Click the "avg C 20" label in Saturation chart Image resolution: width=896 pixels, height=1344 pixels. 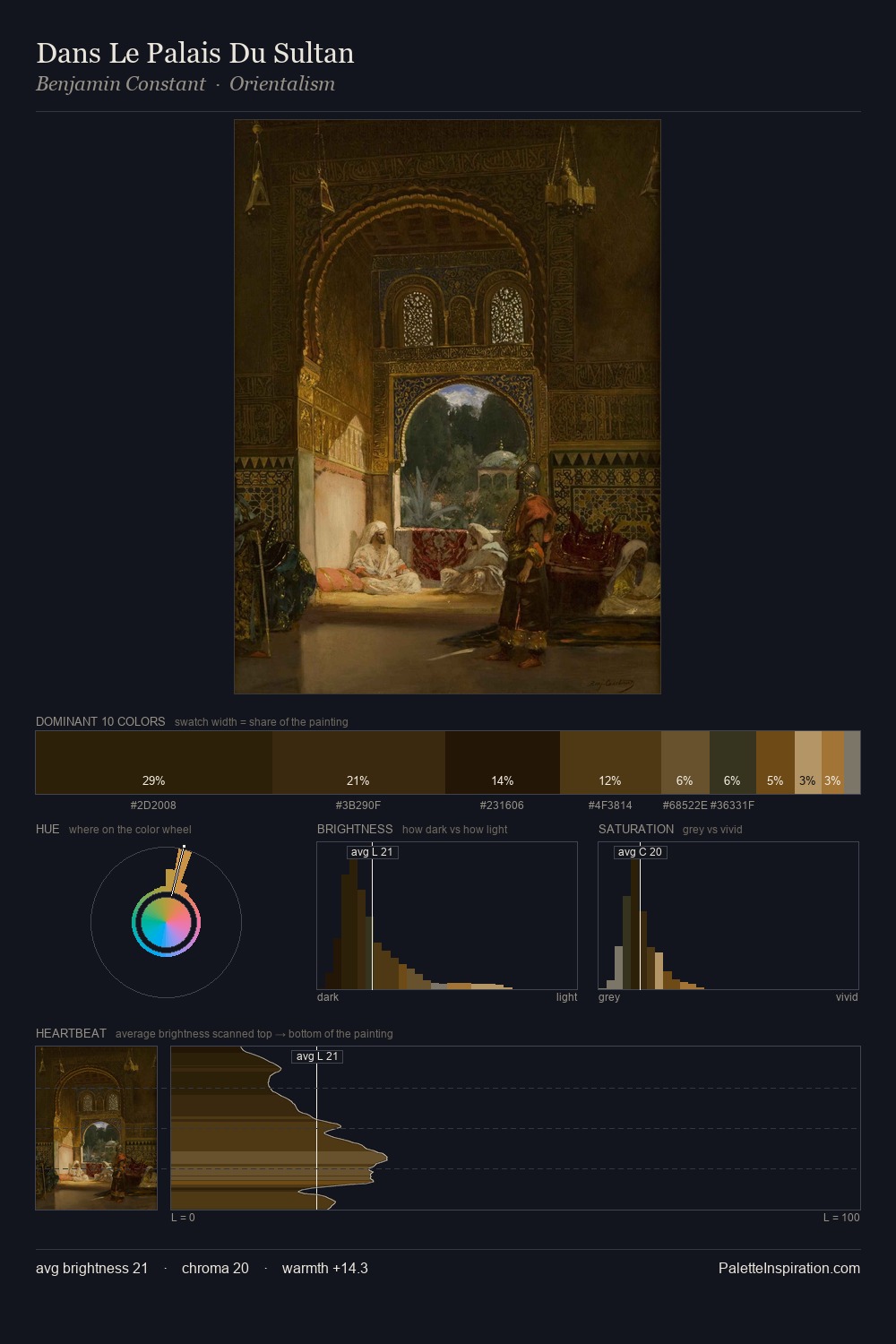(x=640, y=852)
